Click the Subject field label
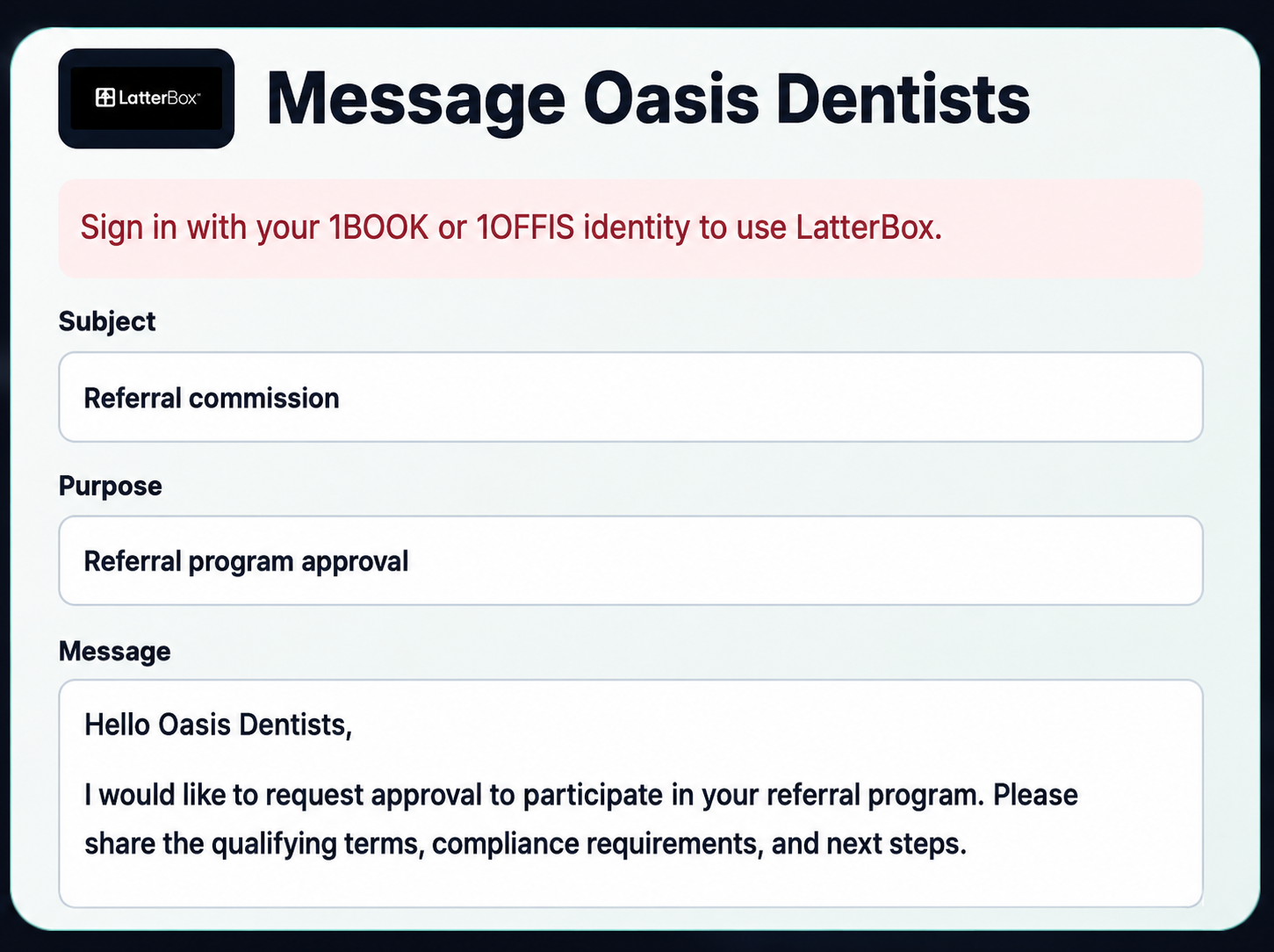 pos(107,321)
